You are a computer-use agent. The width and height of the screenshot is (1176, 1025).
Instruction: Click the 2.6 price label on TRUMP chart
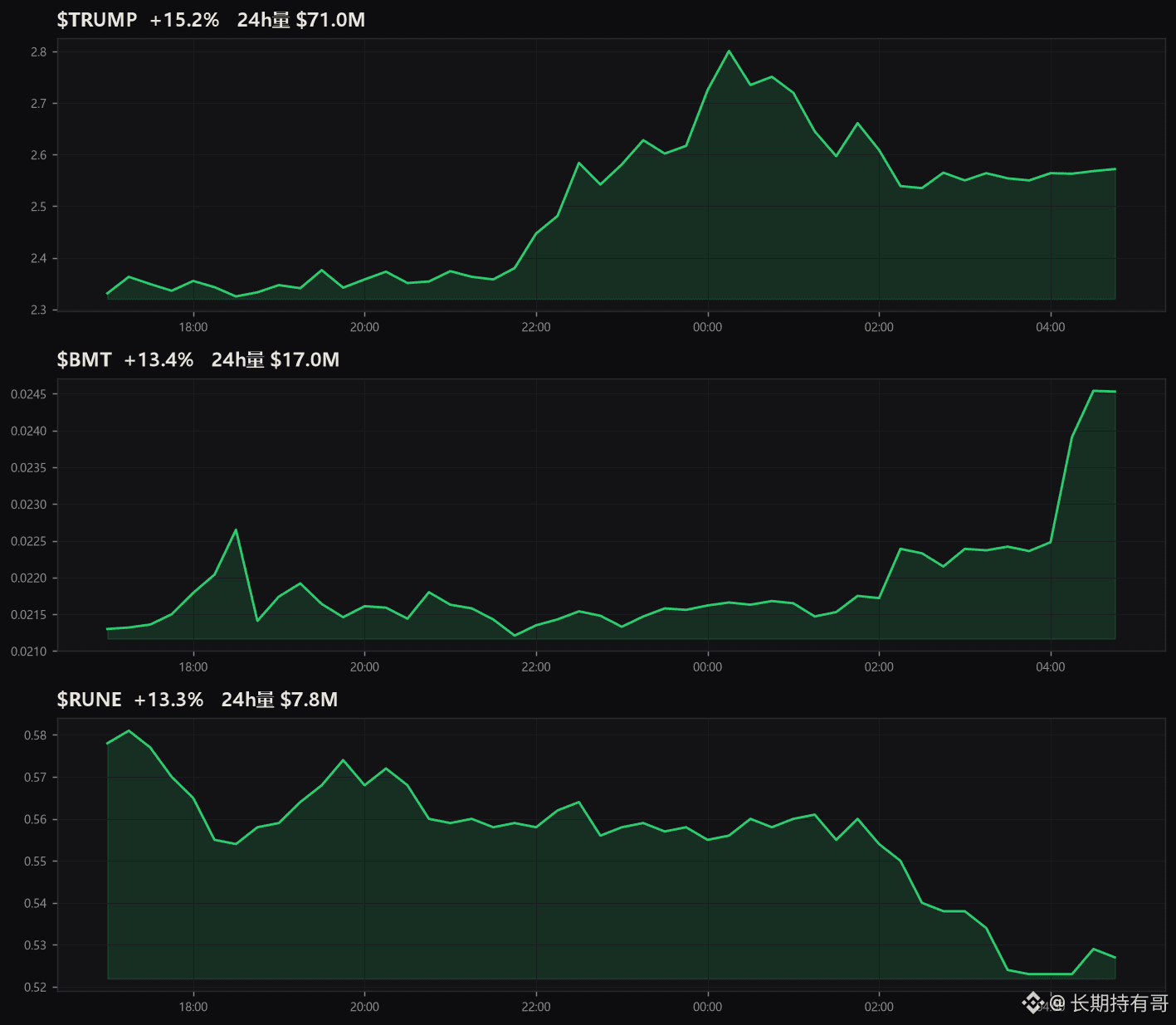pos(39,155)
